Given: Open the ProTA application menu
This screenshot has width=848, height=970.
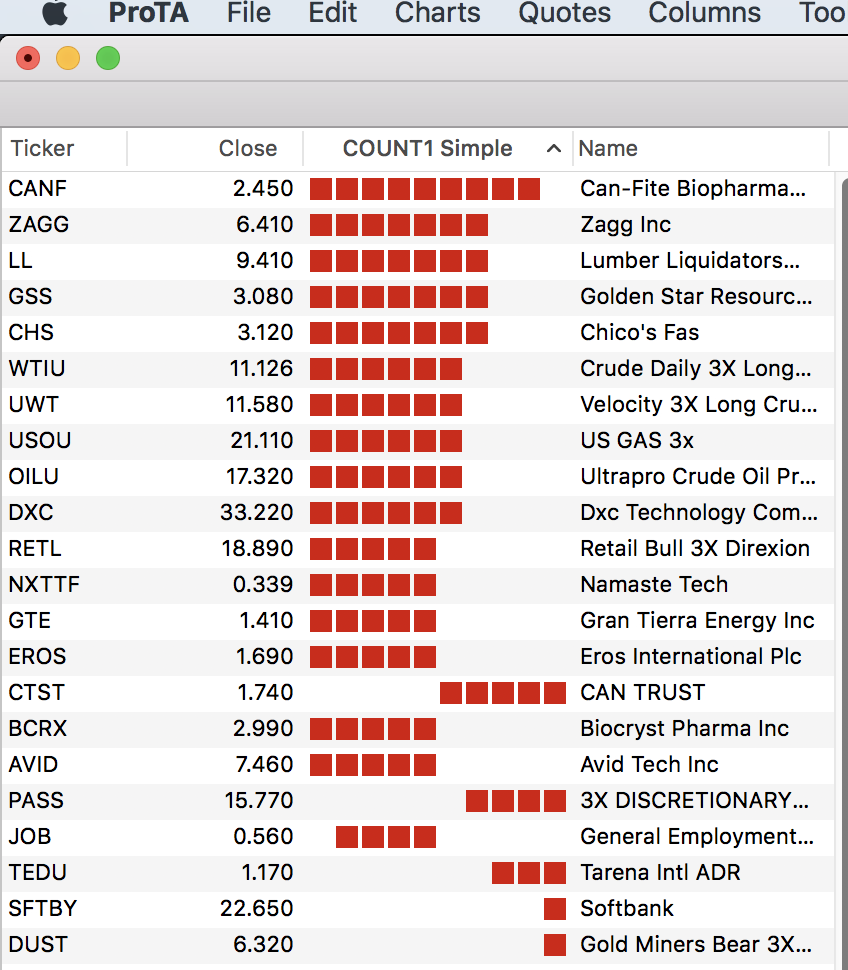Looking at the screenshot, I should pyautogui.click(x=148, y=13).
